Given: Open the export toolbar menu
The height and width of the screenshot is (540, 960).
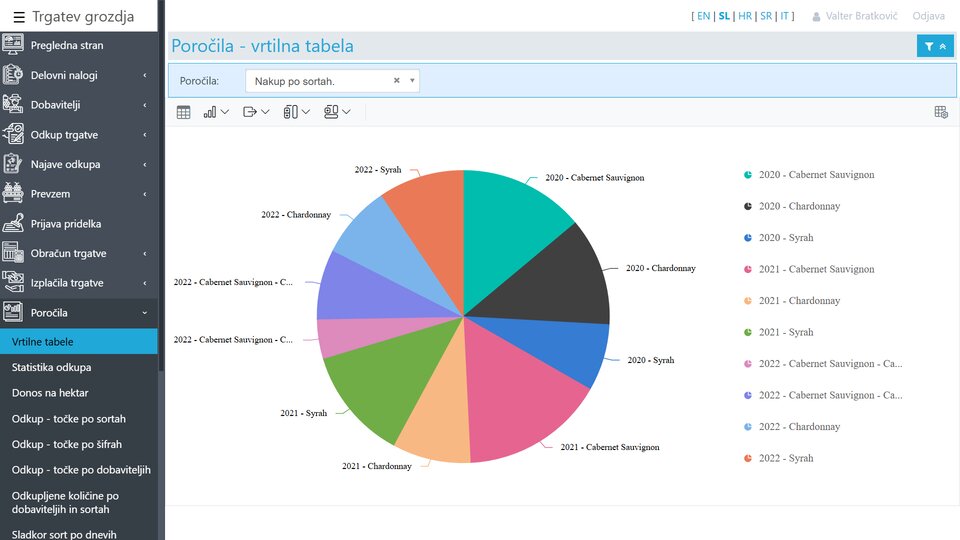Looking at the screenshot, I should point(256,113).
